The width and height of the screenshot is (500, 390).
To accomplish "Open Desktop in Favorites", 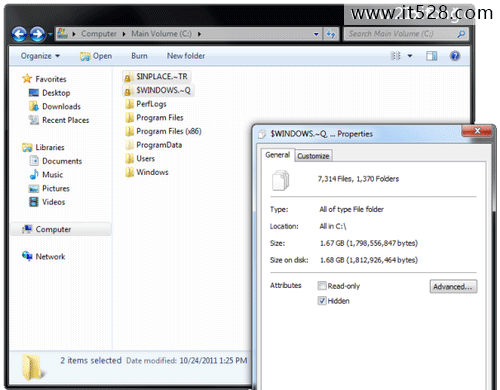I will coord(56,93).
